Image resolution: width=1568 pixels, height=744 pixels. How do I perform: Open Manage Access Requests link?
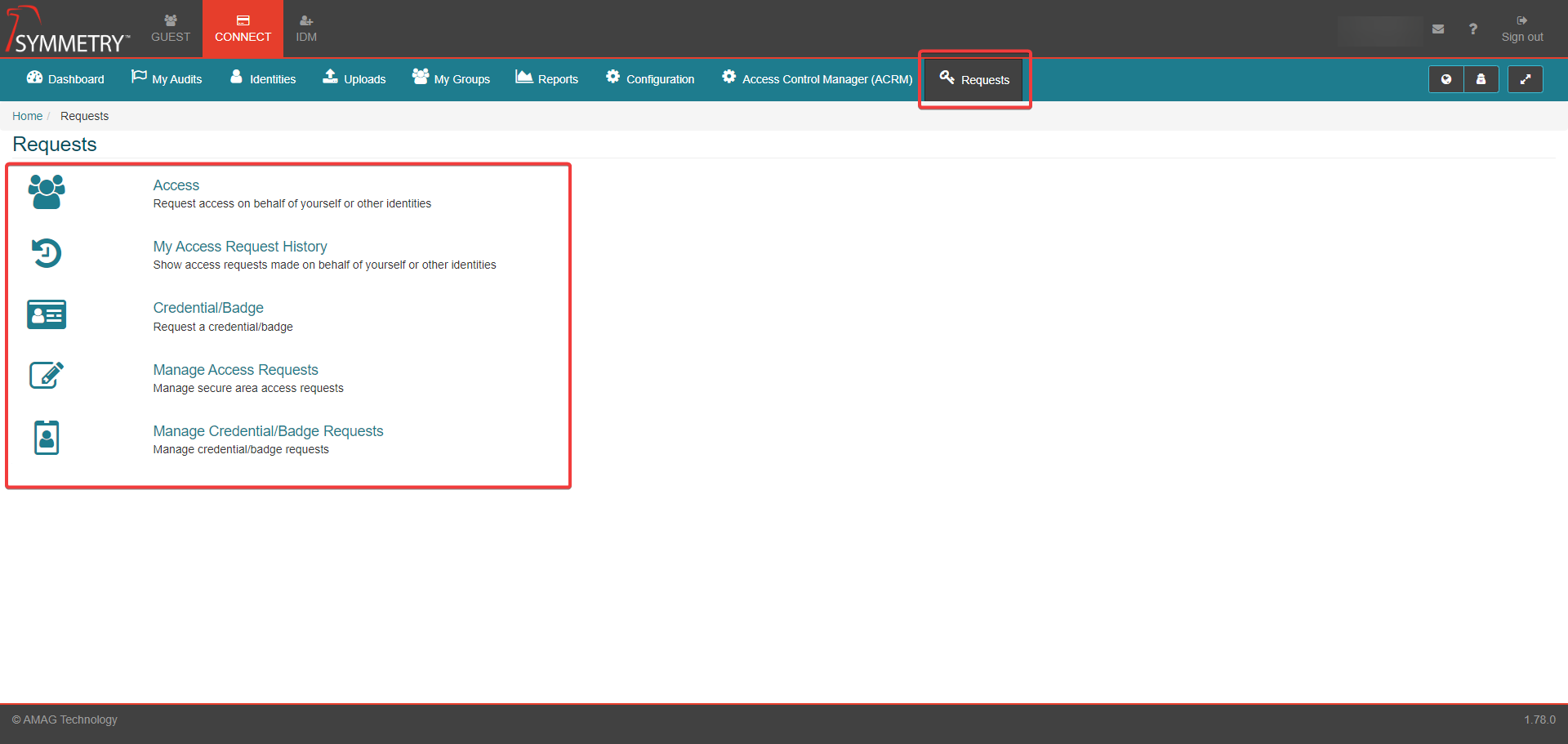coord(235,370)
